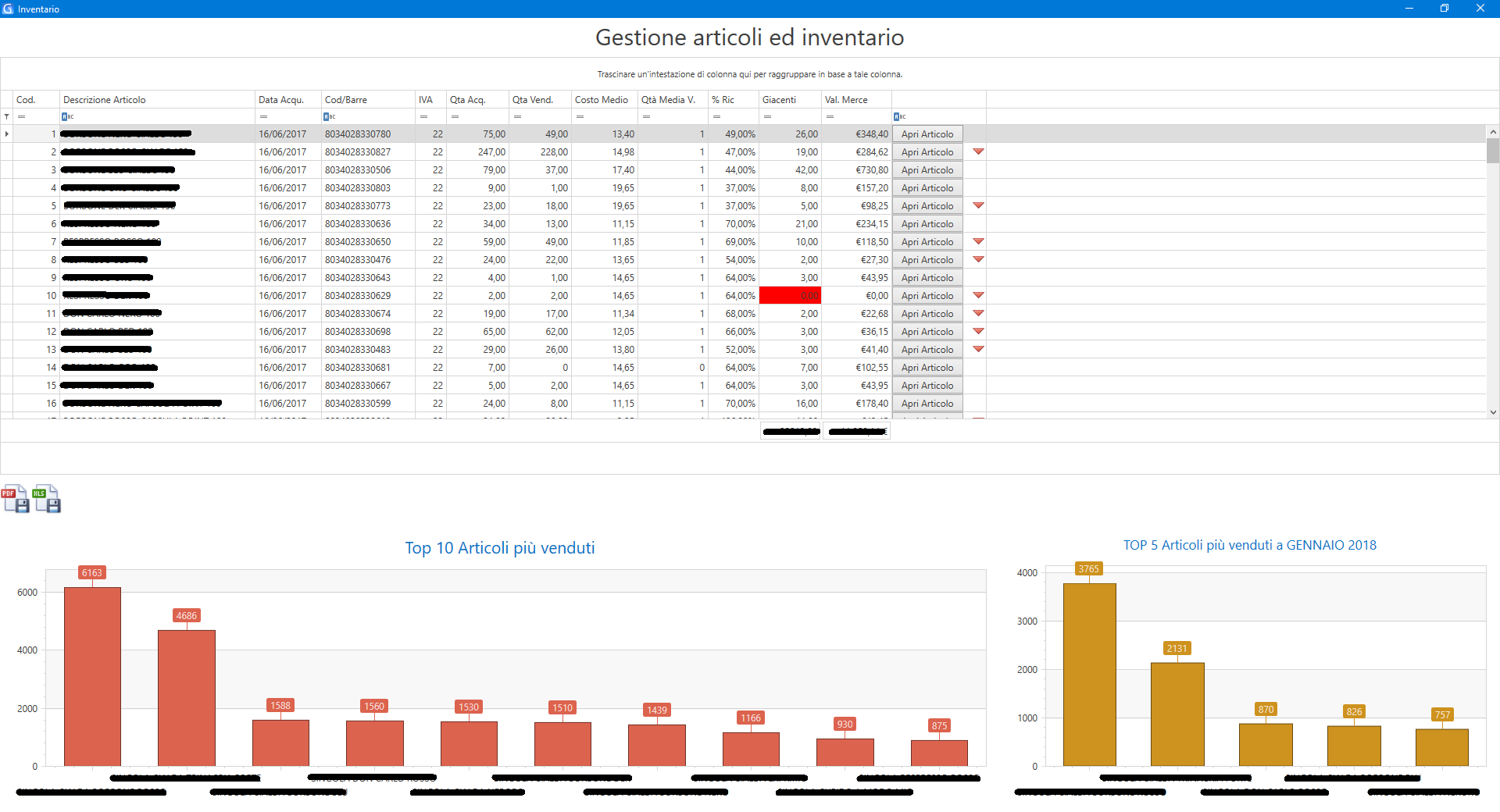Click the filter funnel icon in the filter row
Screen dimensions: 1500x812
click(x=7, y=117)
